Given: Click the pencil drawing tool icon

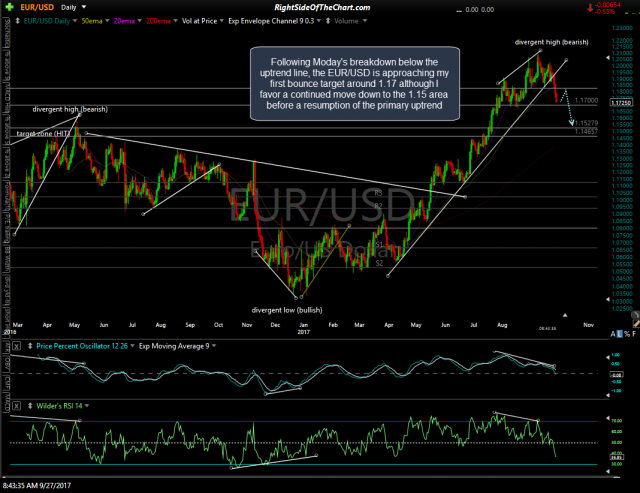Looking at the screenshot, I should tap(636, 323).
